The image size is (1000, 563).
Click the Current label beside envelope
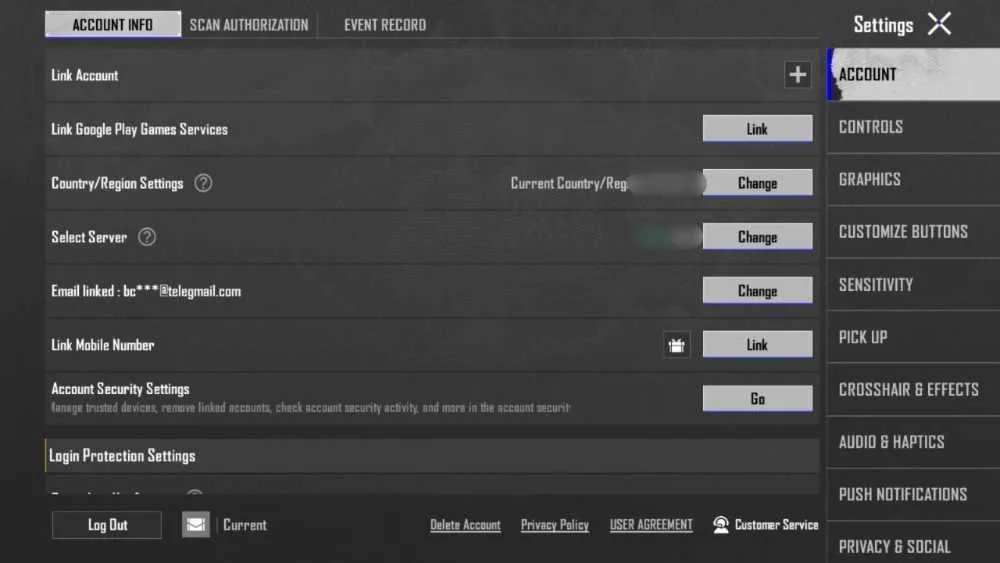tap(245, 525)
